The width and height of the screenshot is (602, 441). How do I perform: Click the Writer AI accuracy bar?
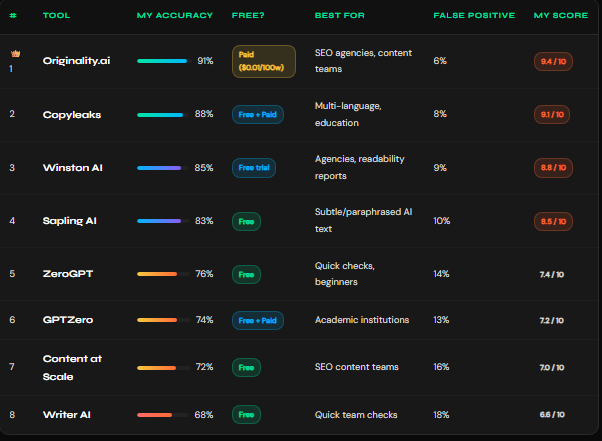click(x=164, y=415)
